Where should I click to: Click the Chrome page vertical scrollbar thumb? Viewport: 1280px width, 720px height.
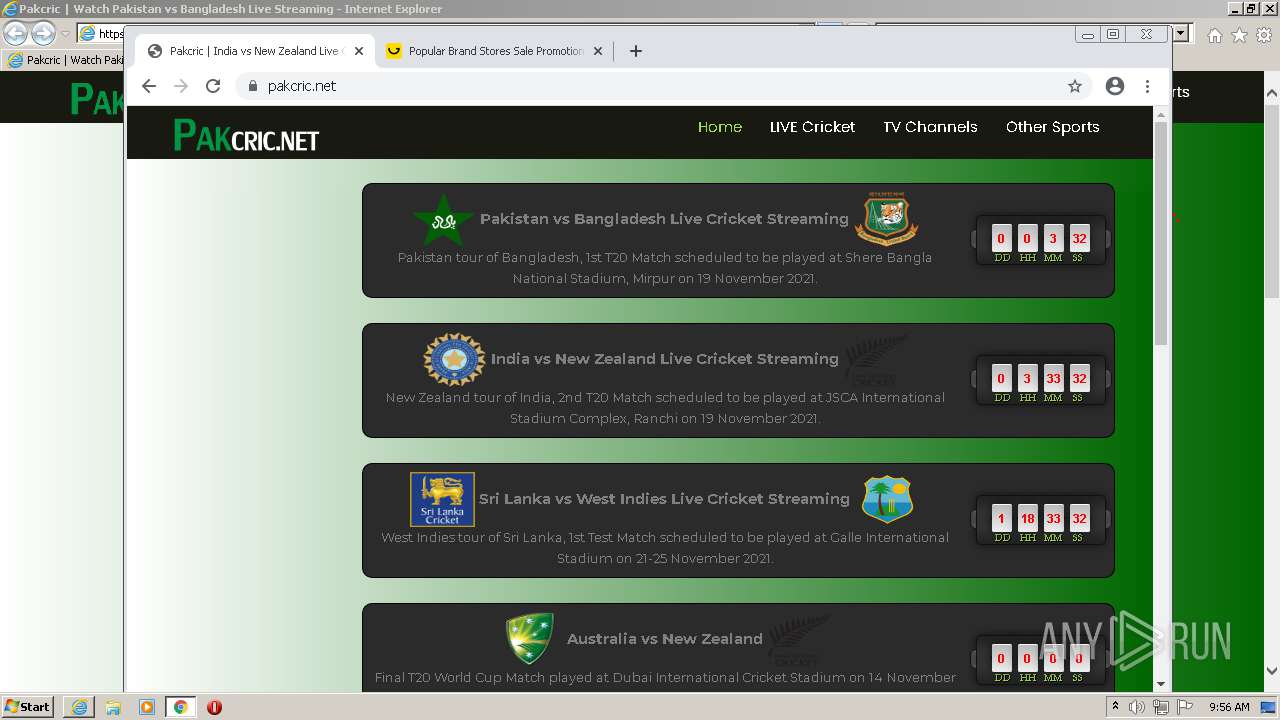[x=1161, y=233]
